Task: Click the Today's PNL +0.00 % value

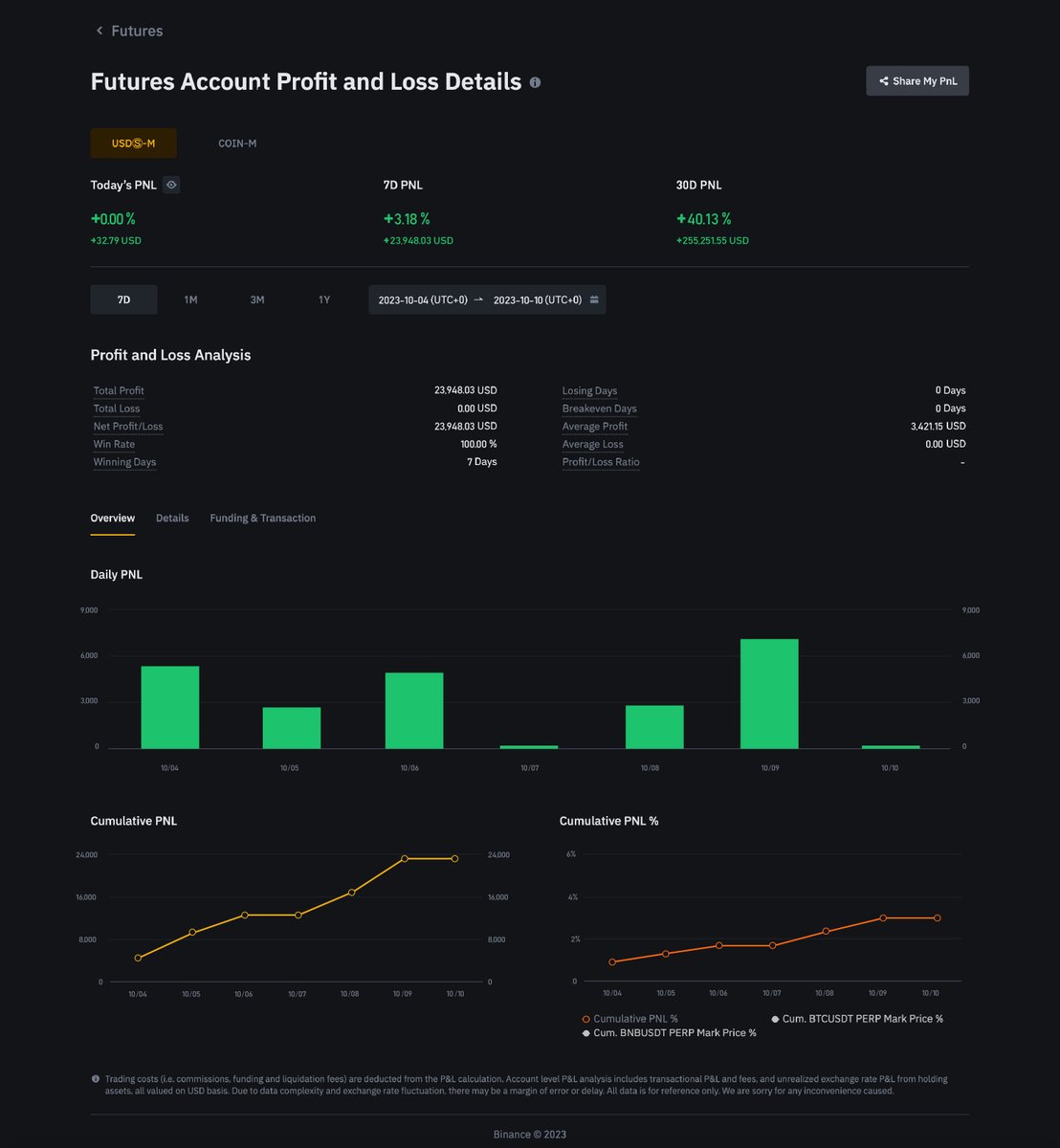Action: (113, 219)
